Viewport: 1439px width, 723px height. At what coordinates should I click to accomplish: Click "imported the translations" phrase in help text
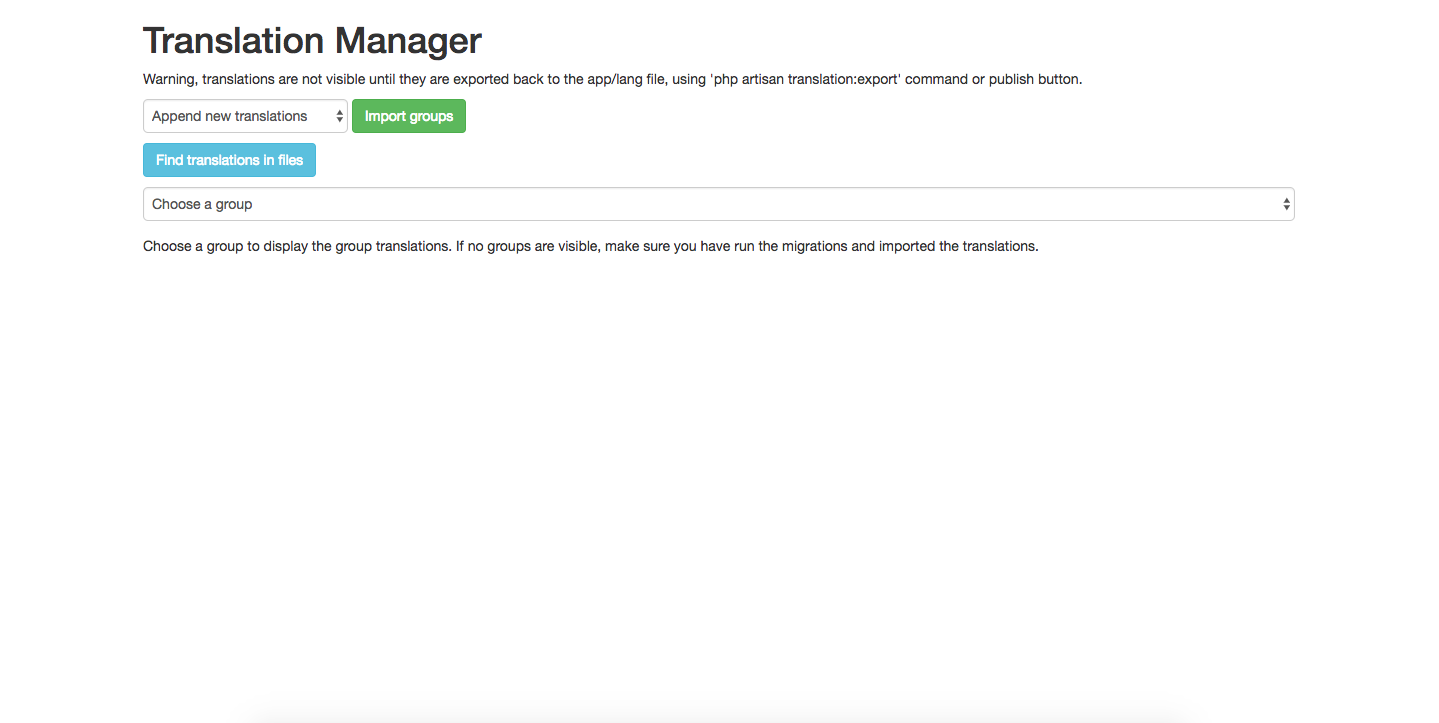coord(958,246)
